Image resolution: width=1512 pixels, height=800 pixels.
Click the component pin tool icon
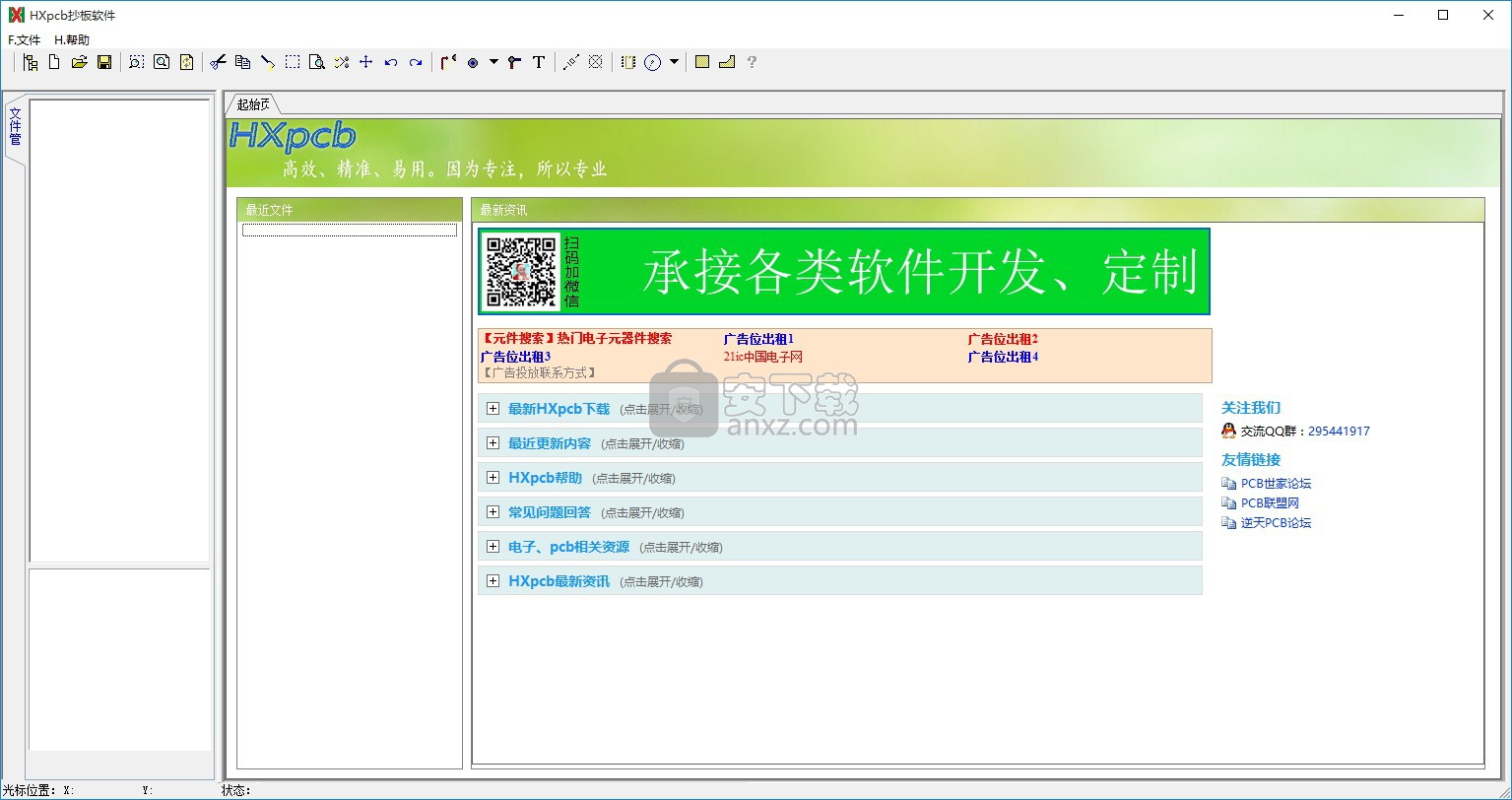(514, 62)
